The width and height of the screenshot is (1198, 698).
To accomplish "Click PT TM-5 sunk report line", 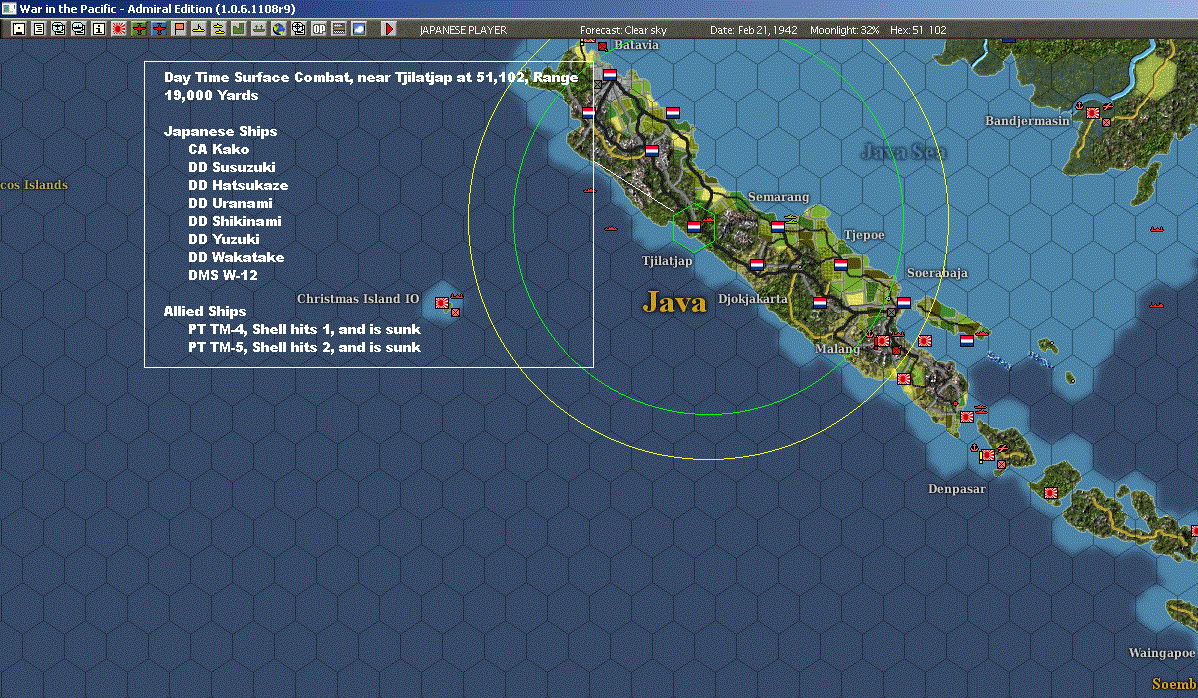I will click(x=304, y=347).
